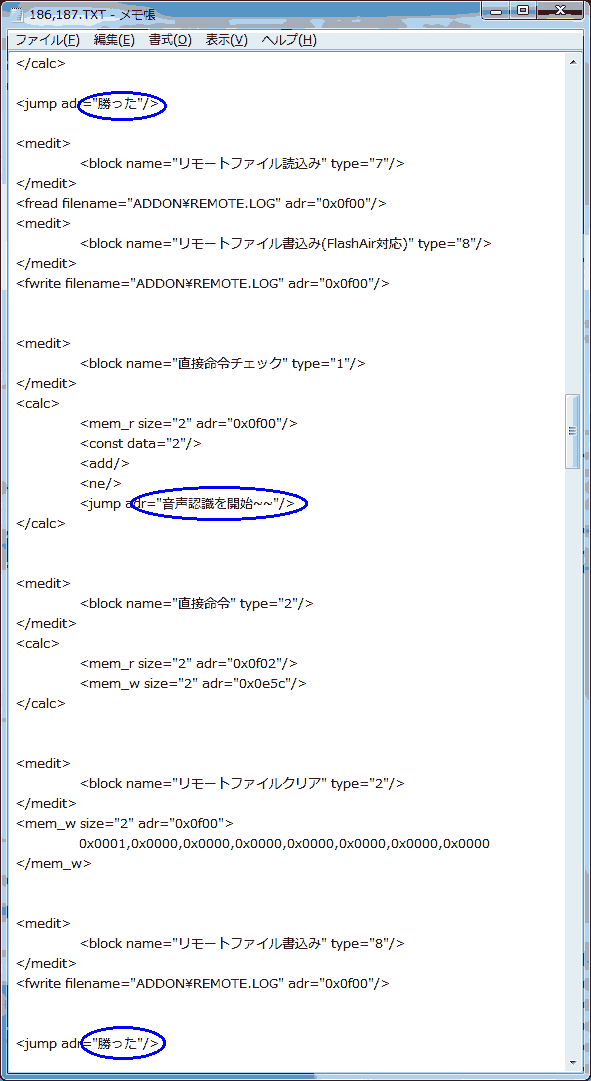Click the scroll up arrow
Image resolution: width=591 pixels, height=1081 pixels.
(x=572, y=62)
